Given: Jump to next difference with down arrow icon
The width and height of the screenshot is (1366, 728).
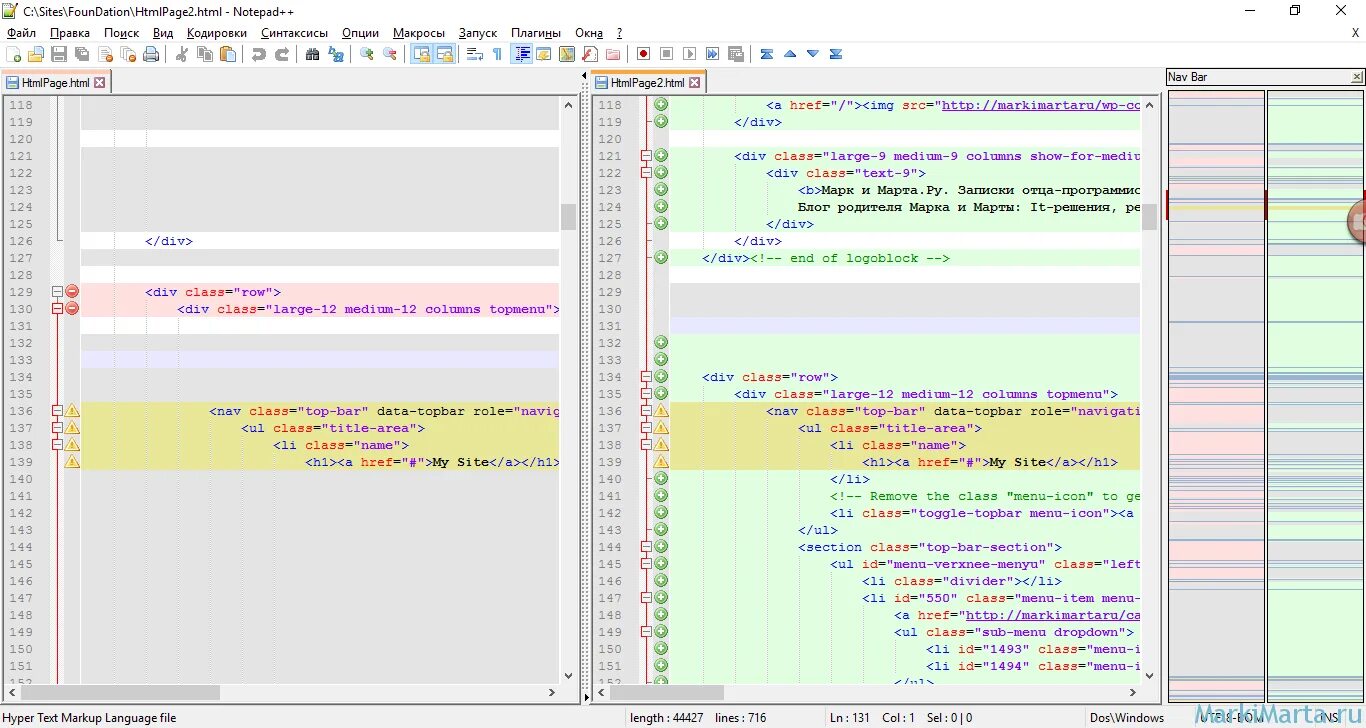Looking at the screenshot, I should (x=813, y=54).
